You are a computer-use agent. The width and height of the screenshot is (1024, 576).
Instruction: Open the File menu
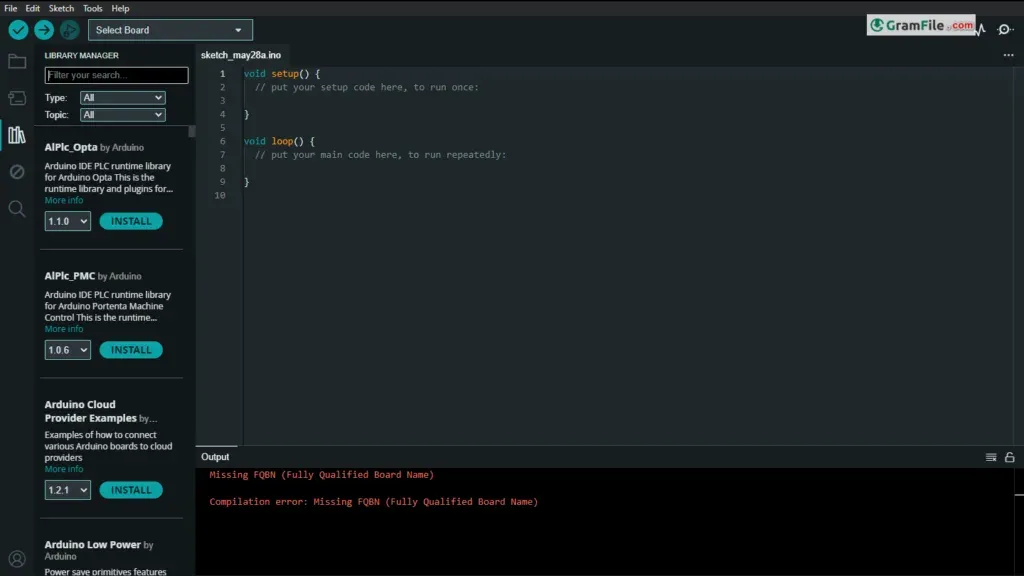(10, 8)
